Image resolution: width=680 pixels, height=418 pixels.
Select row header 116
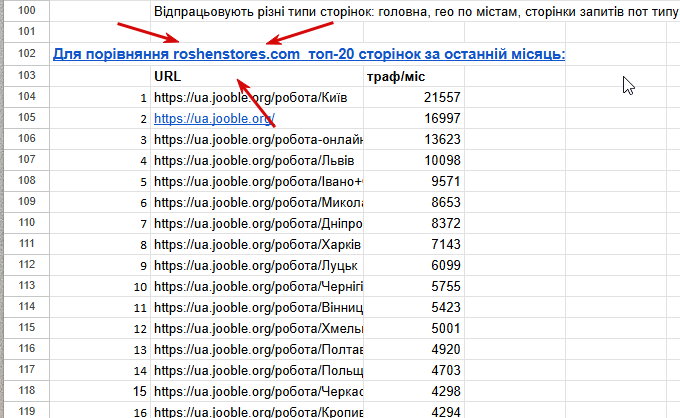point(26,349)
